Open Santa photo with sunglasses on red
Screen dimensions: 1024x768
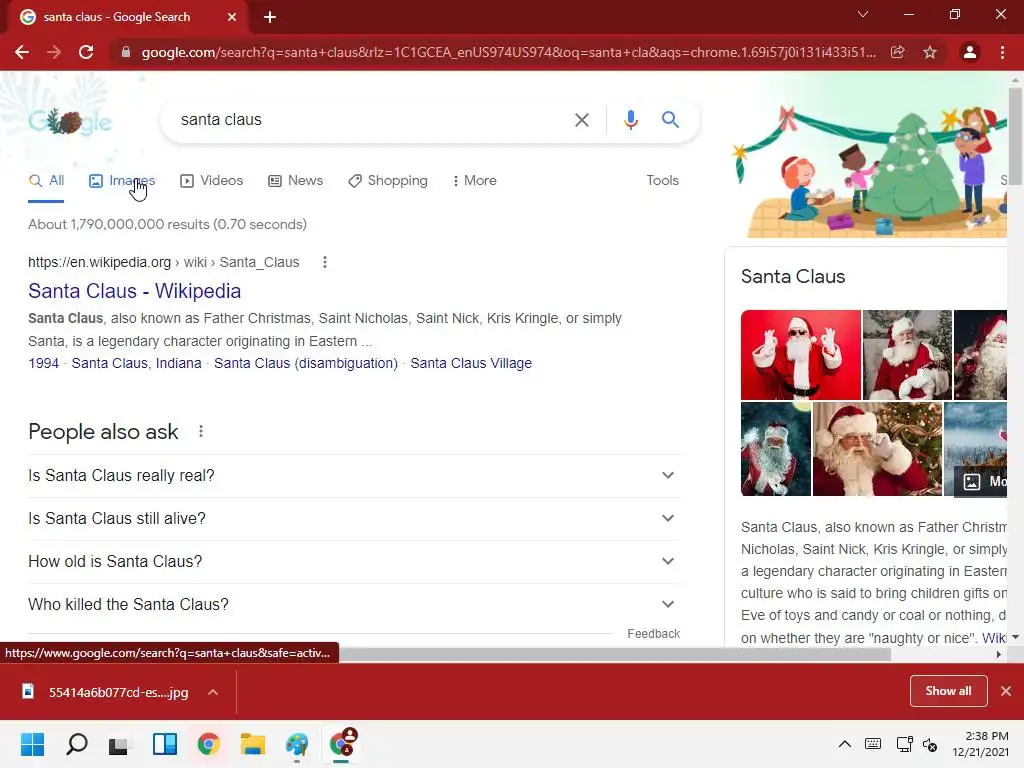[801, 355]
